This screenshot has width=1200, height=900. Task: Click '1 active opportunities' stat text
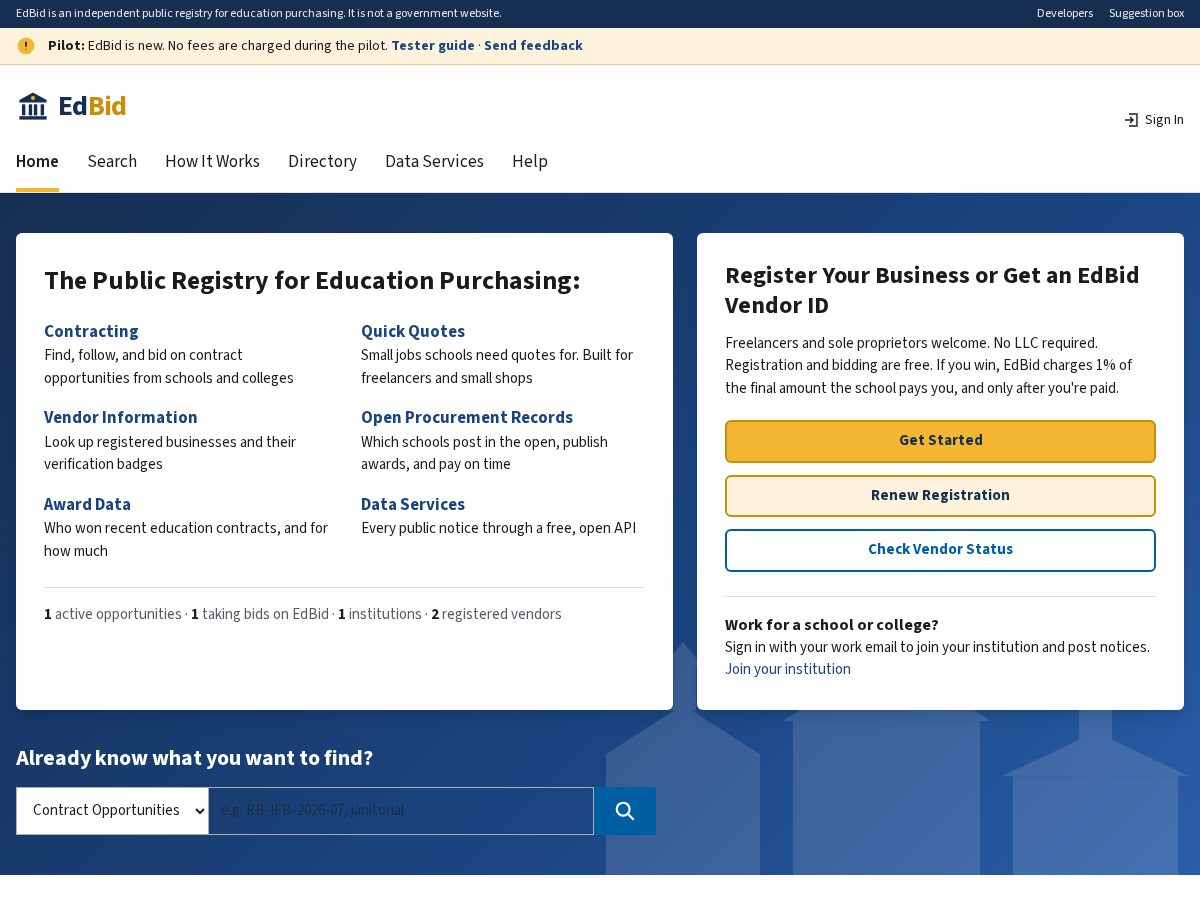[113, 614]
